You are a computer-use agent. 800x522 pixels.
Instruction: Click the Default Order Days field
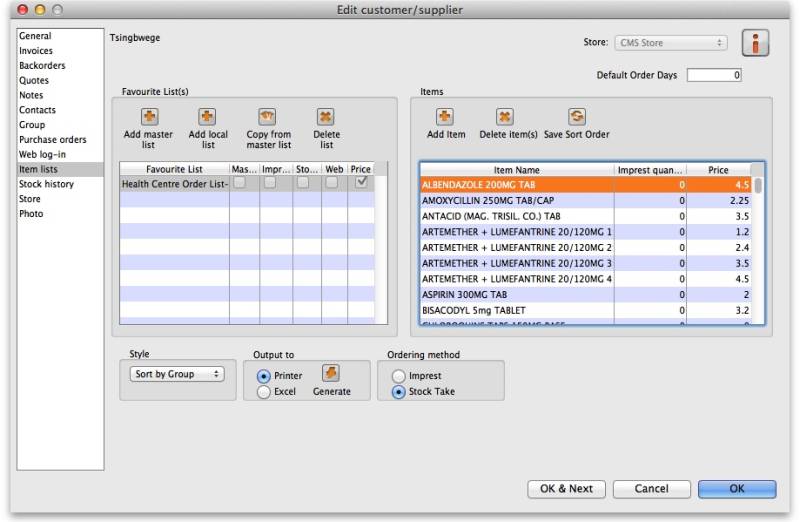714,75
